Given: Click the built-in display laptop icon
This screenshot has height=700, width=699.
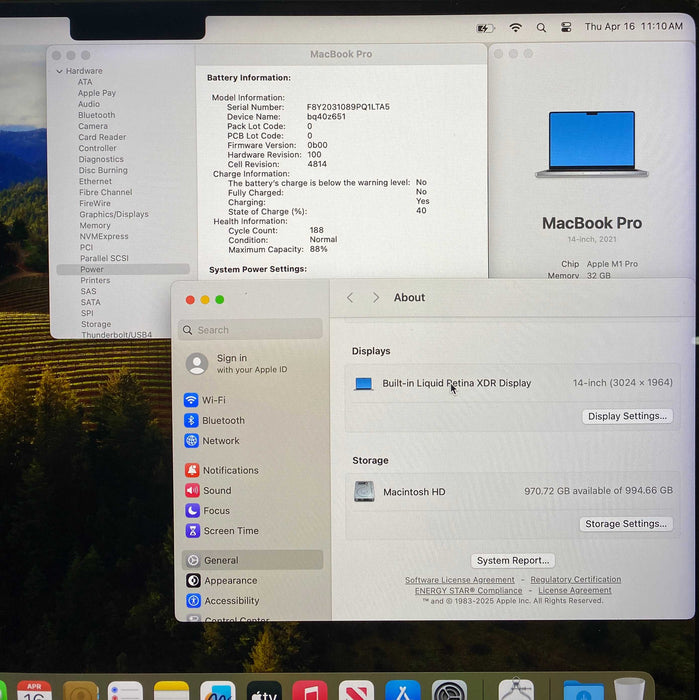Looking at the screenshot, I should coord(363,383).
